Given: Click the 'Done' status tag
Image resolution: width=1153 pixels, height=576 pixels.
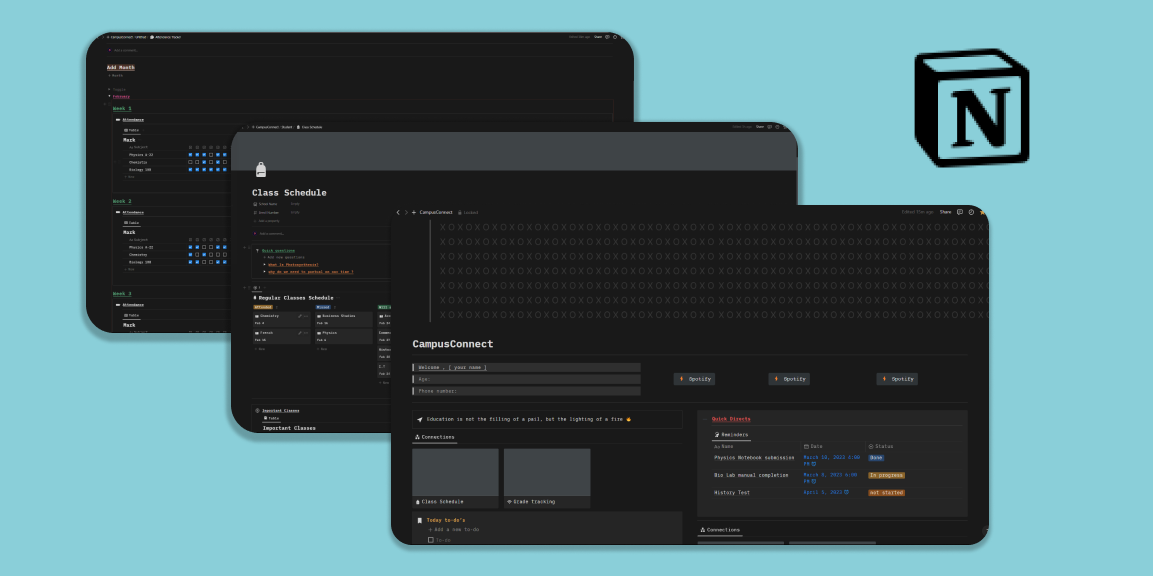Looking at the screenshot, I should (876, 458).
